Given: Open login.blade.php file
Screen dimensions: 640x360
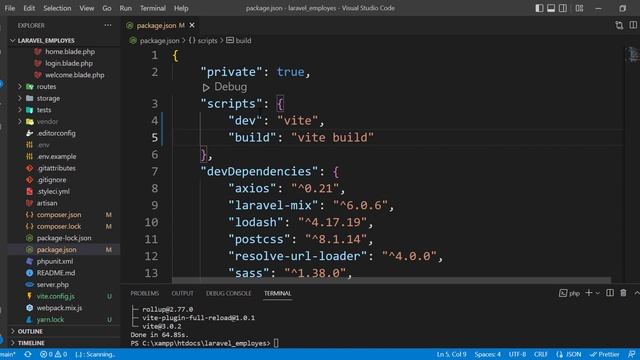Looking at the screenshot, I should coord(69,63).
